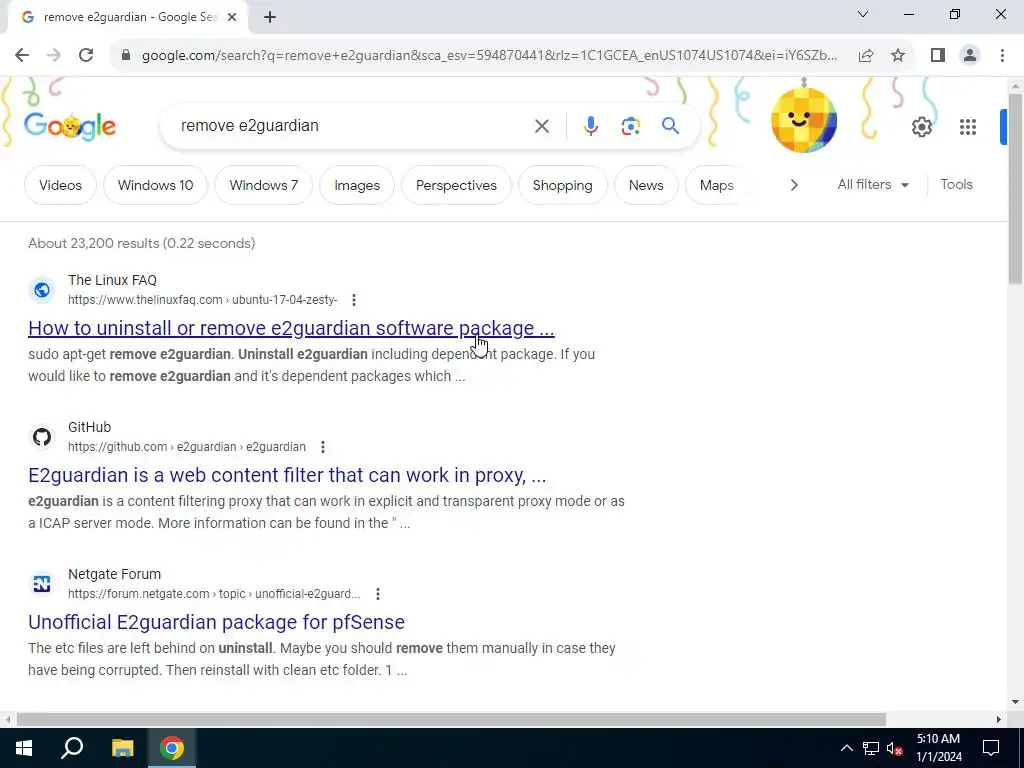Open File Explorer from taskbar
This screenshot has height=768, width=1024.
pos(122,748)
